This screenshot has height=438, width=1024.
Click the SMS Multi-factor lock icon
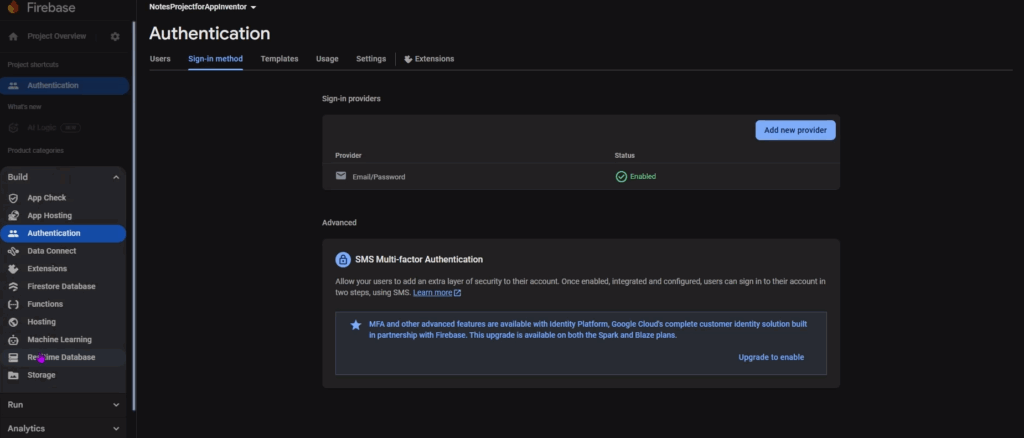[343, 259]
